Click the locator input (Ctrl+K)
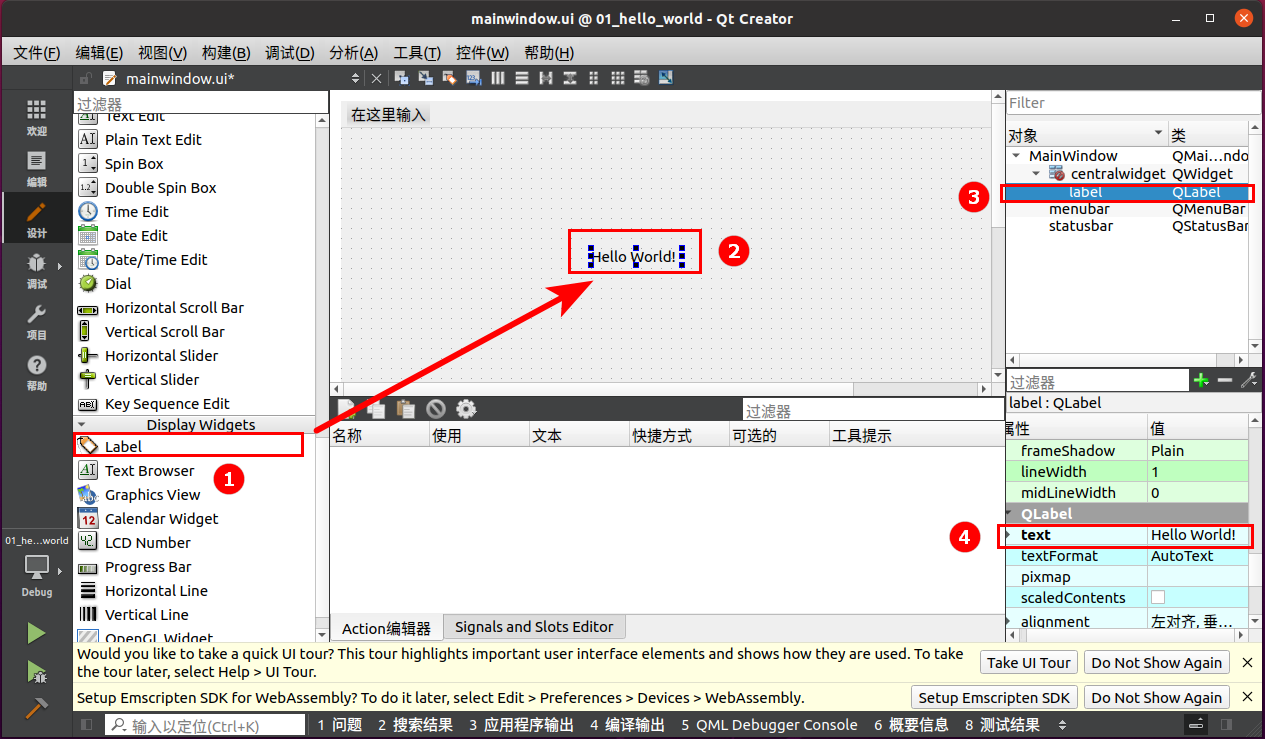This screenshot has width=1265, height=739. (x=205, y=725)
